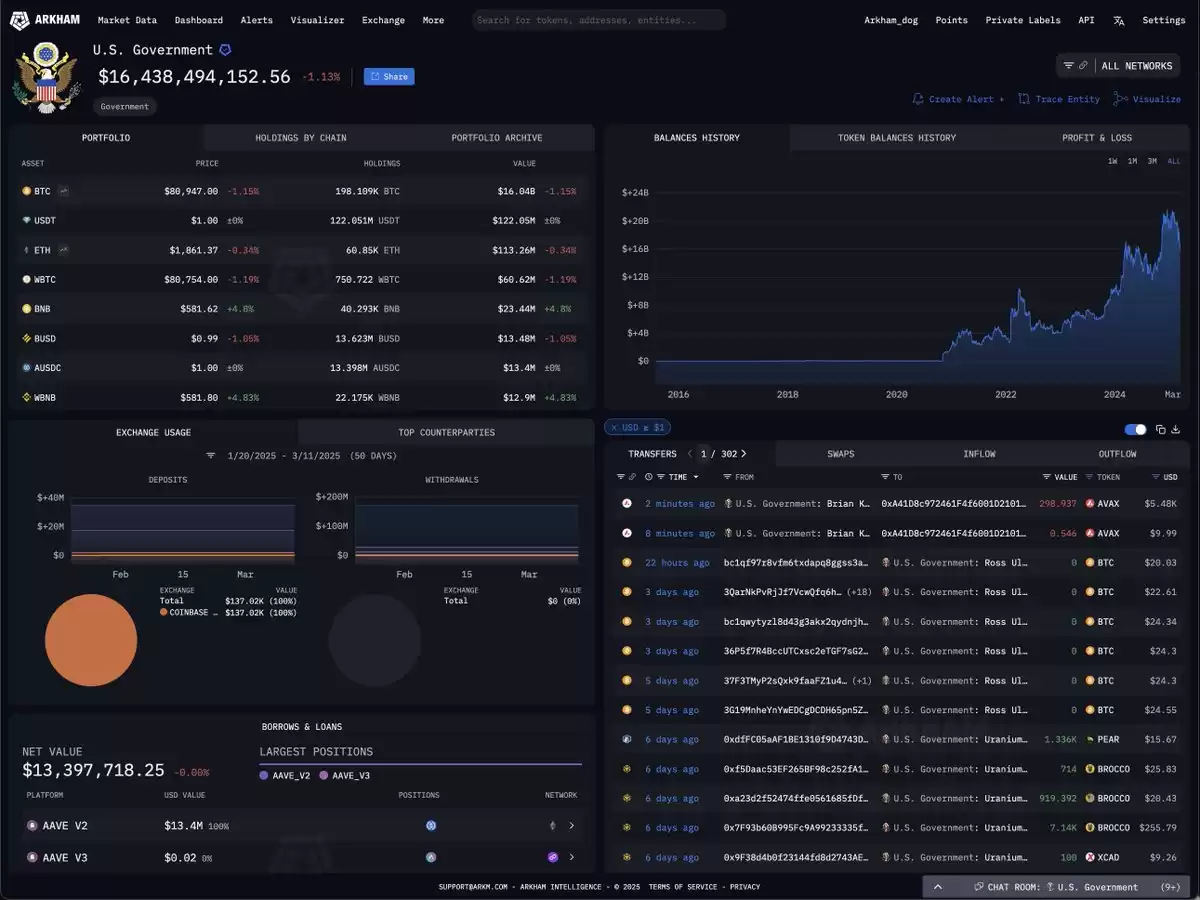The image size is (1200, 900).
Task: Click the AAVE V2 position icon
Action: click(431, 826)
